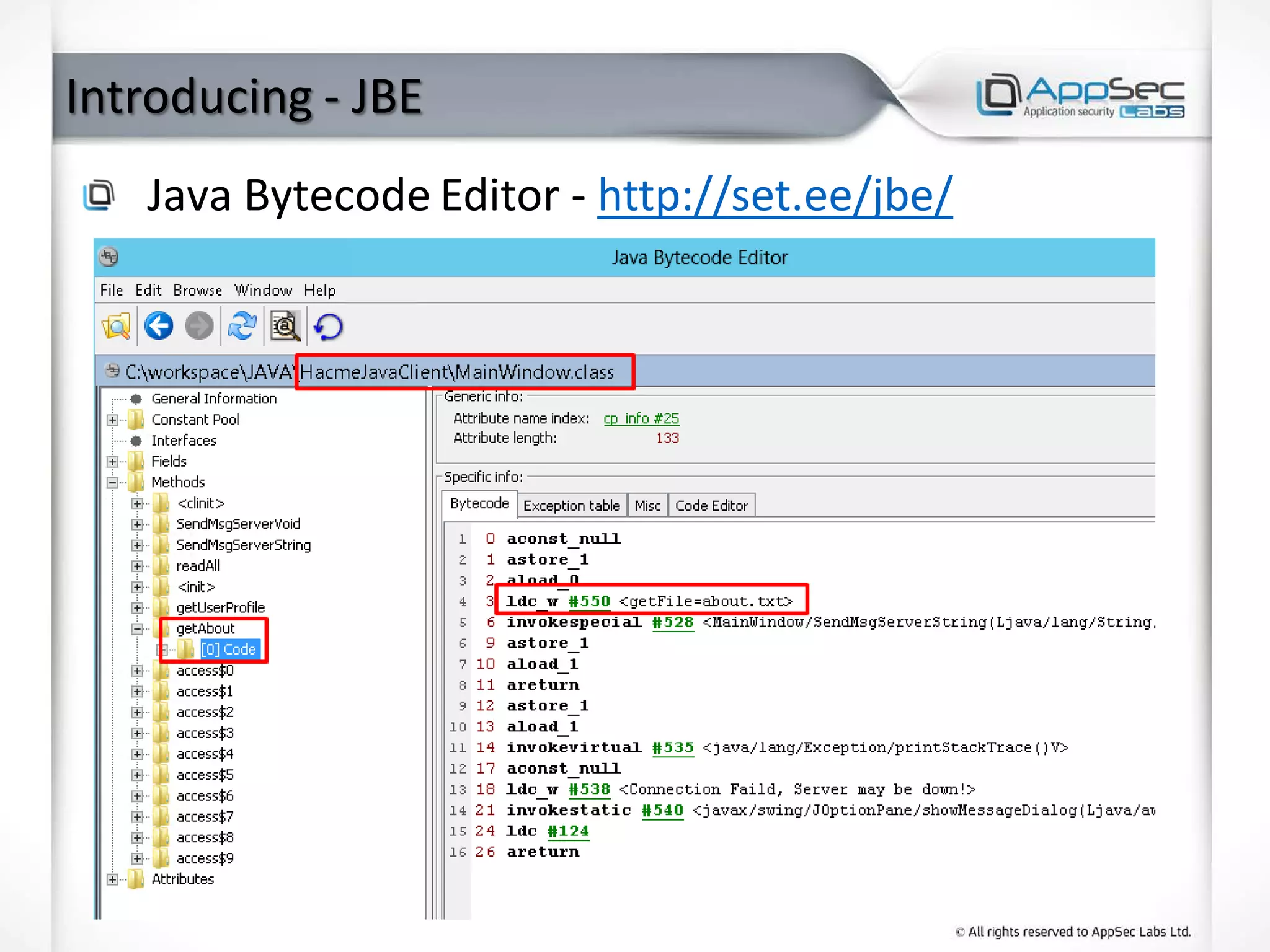The height and width of the screenshot is (952, 1270).
Task: Click the Attributes folder icon
Action: [x=136, y=879]
